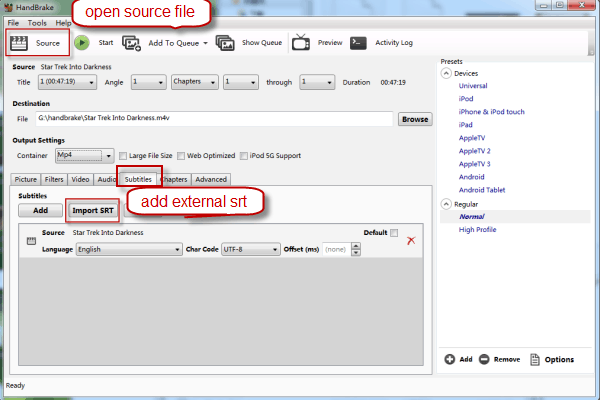Switch to the Advanced tab
The image size is (600, 400).
pos(211,179)
